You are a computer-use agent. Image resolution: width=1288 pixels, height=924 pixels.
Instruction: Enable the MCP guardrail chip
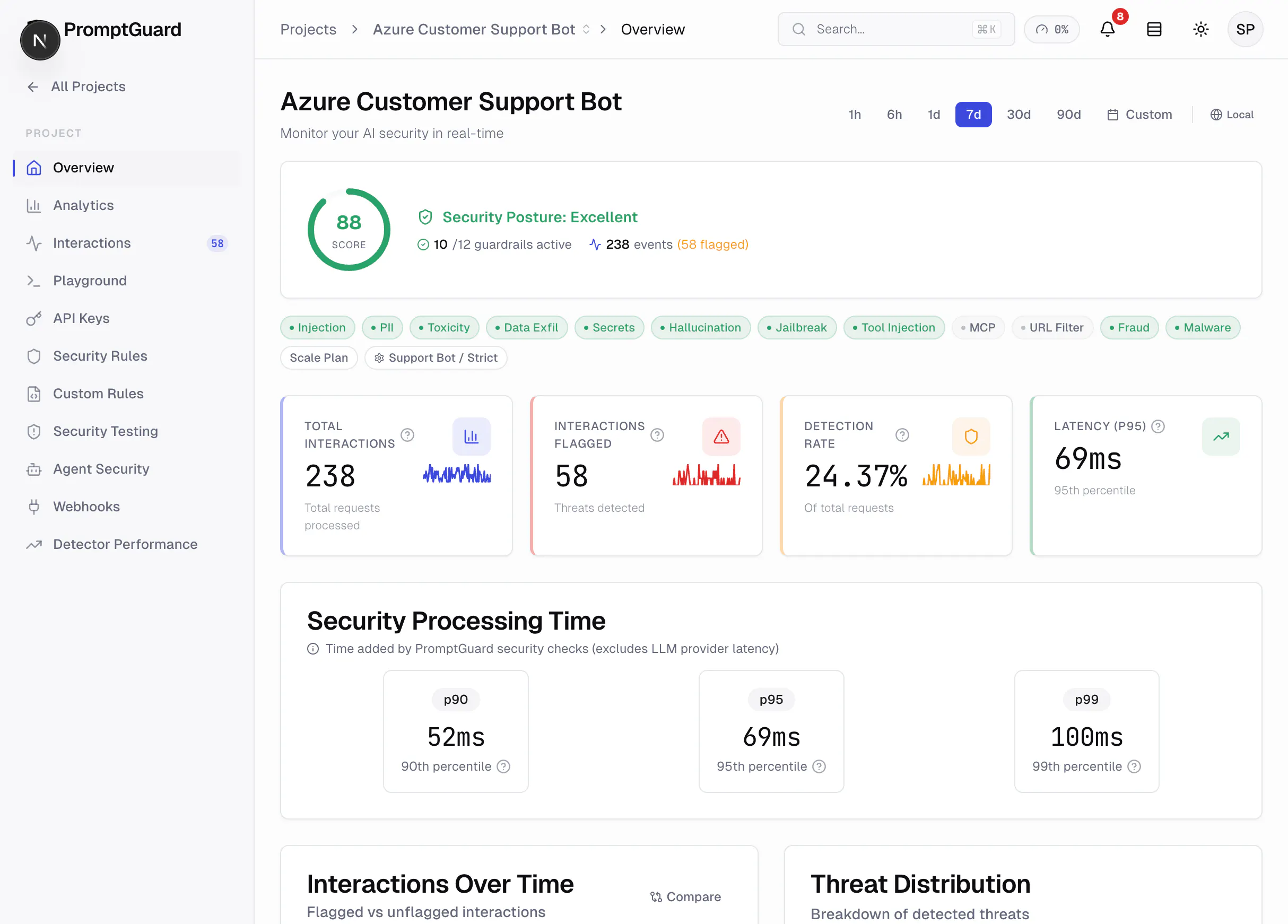978,327
